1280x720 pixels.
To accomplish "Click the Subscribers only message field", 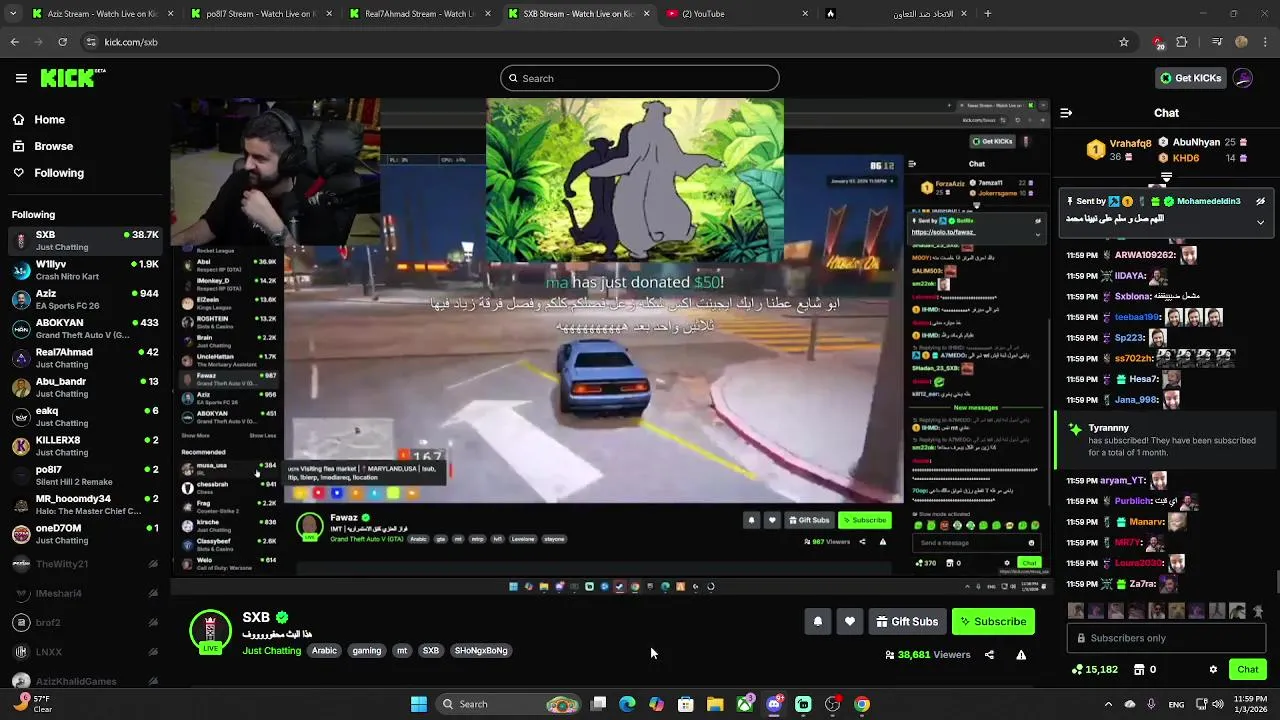I will tap(1166, 638).
